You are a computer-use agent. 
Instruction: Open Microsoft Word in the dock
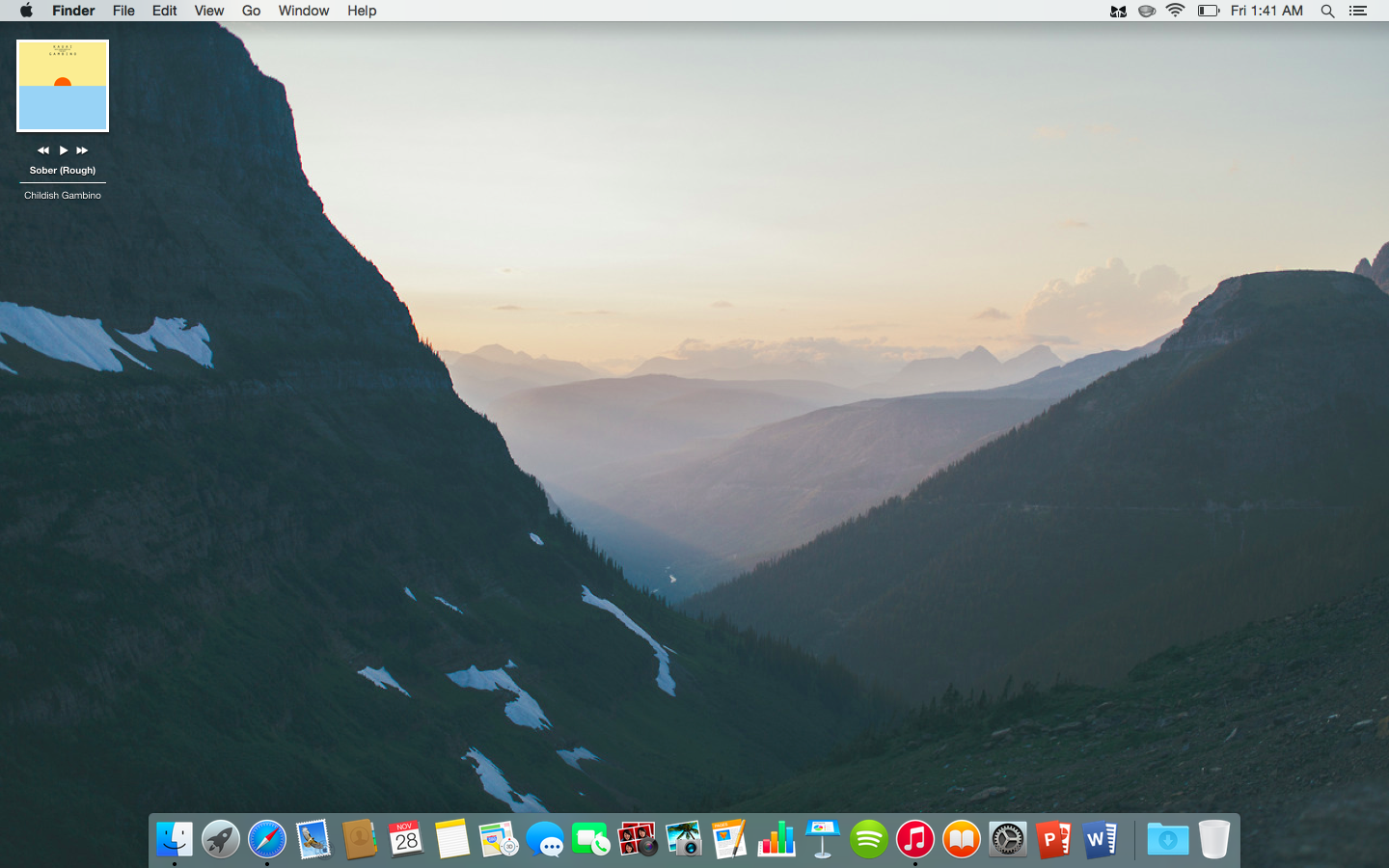[1101, 839]
